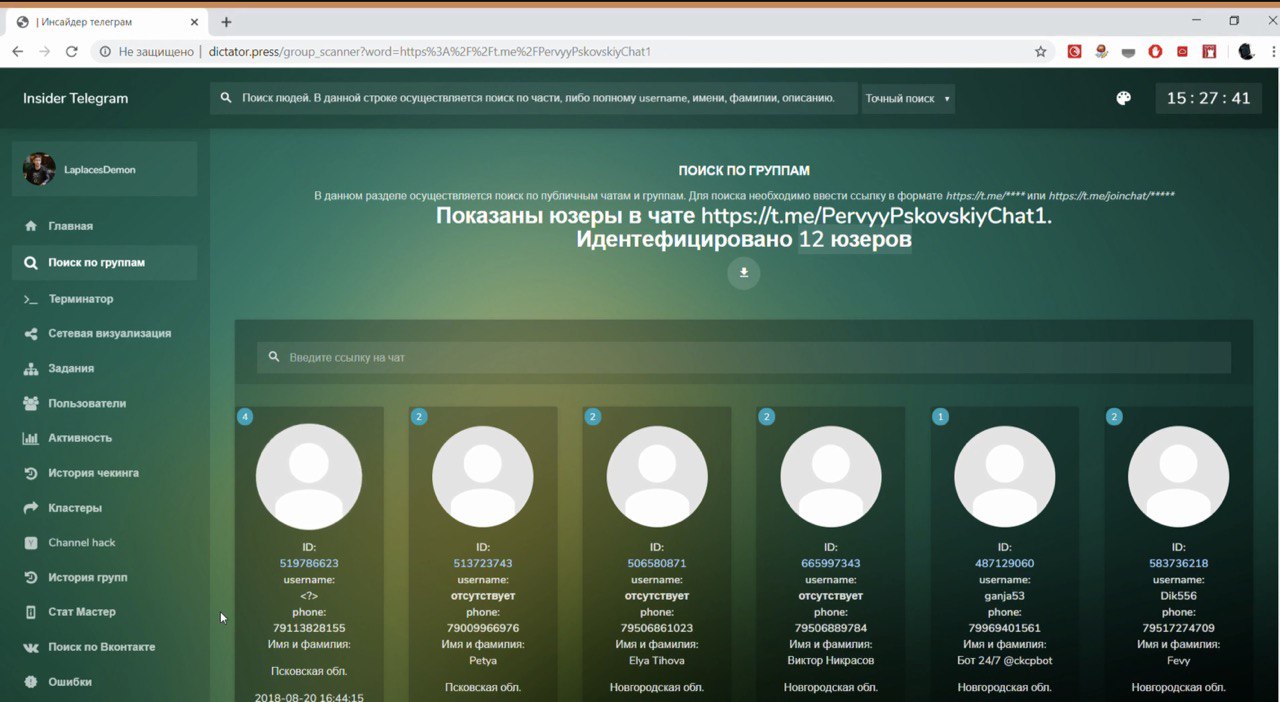Click the download users list button

(744, 273)
